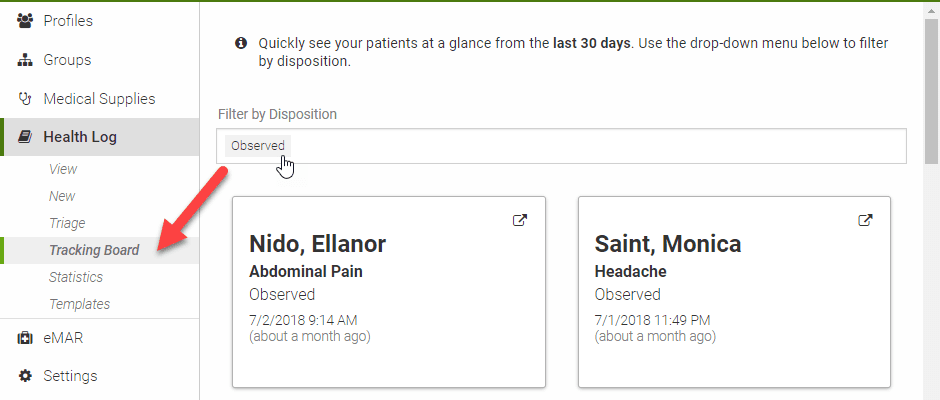940x400 pixels.
Task: Click the Groups hierarchy icon
Action: click(x=25, y=61)
